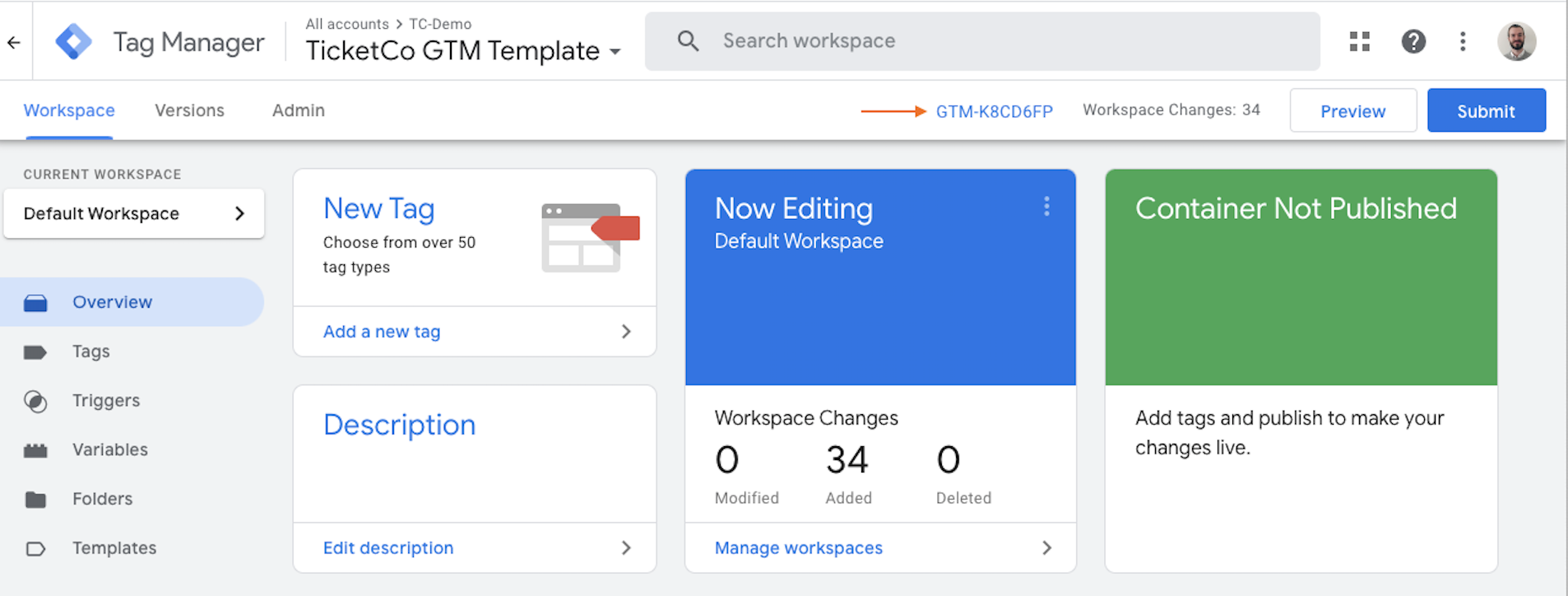Click the chevron next to Manage workspaces
Screen dimensions: 1568x596
tap(1046, 547)
